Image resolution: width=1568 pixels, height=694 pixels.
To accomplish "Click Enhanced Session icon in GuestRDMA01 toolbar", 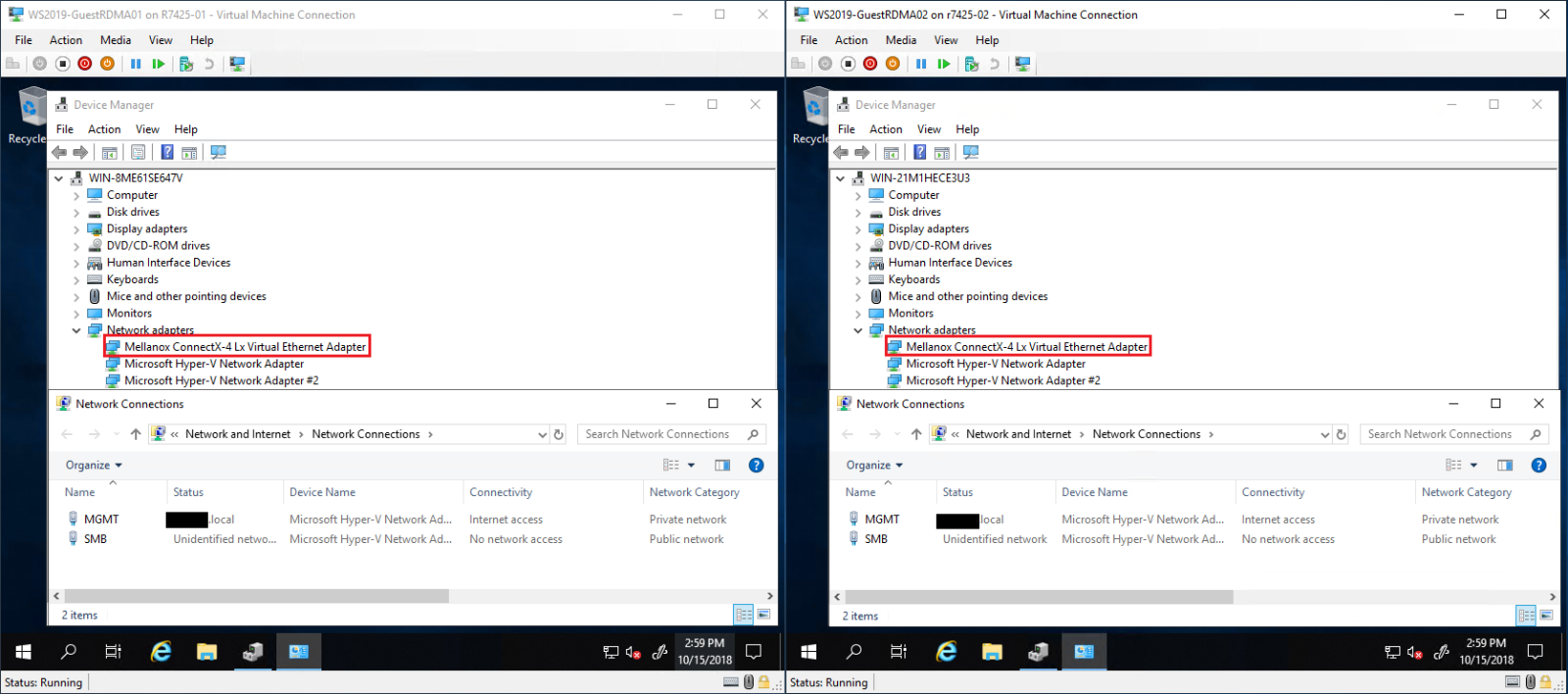I will click(237, 64).
